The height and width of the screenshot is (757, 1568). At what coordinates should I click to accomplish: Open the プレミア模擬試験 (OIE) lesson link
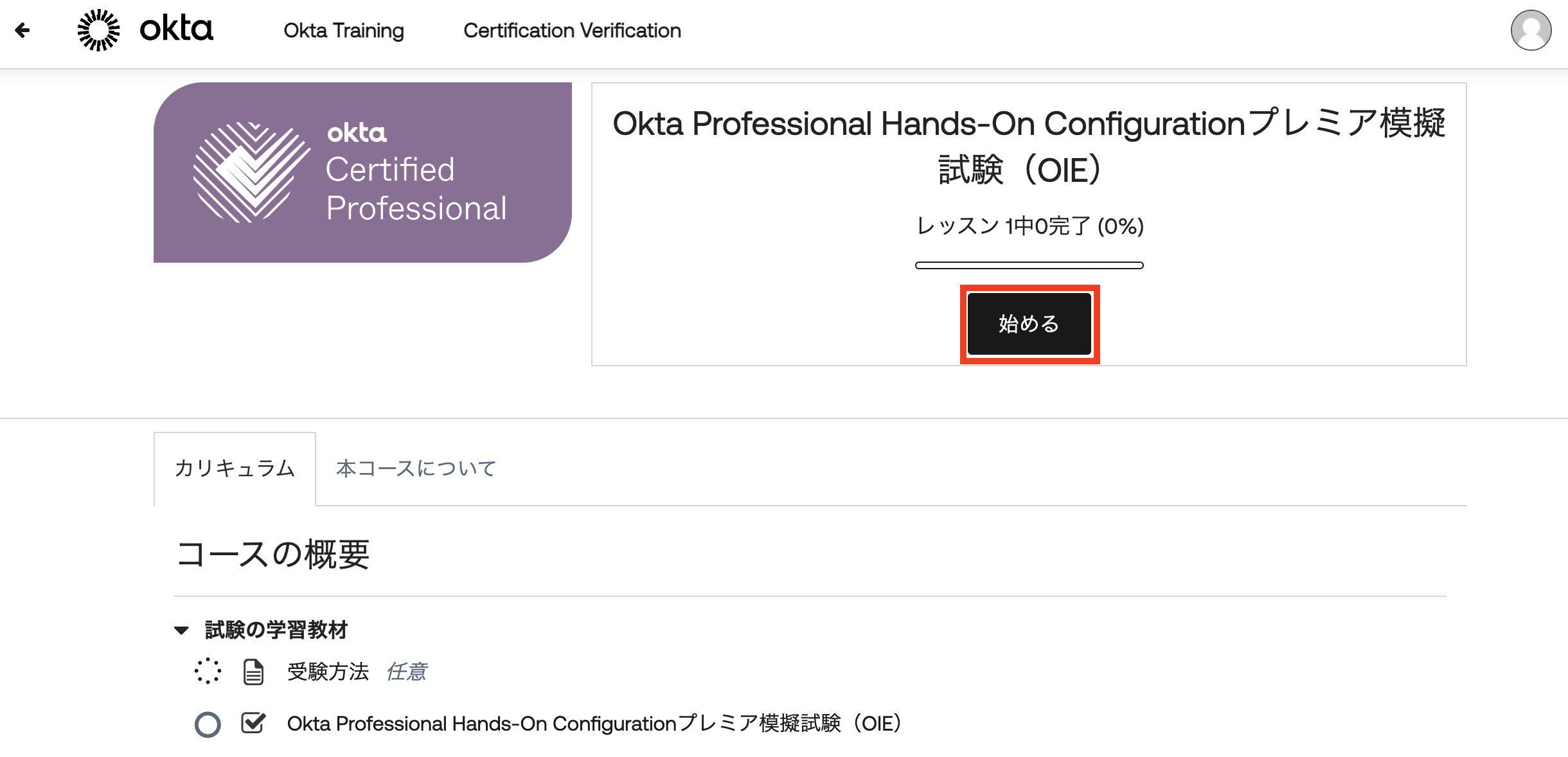coord(594,724)
